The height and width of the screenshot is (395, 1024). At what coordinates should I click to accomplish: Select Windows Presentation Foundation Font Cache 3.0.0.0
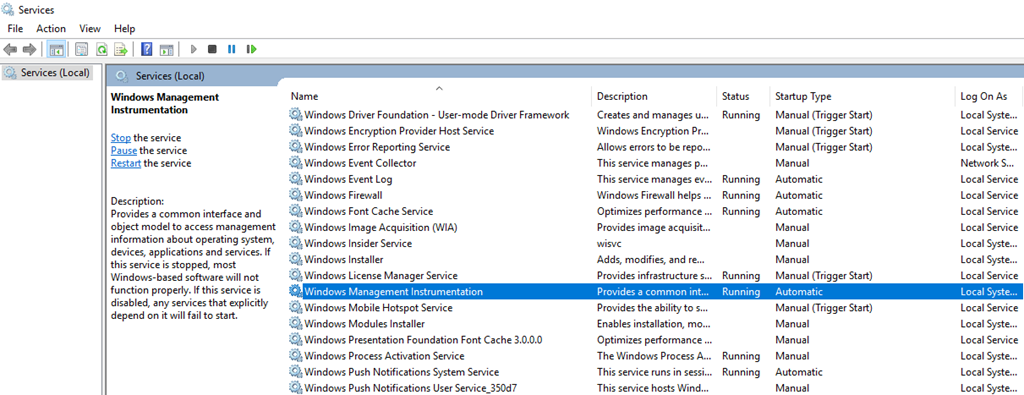click(x=423, y=340)
